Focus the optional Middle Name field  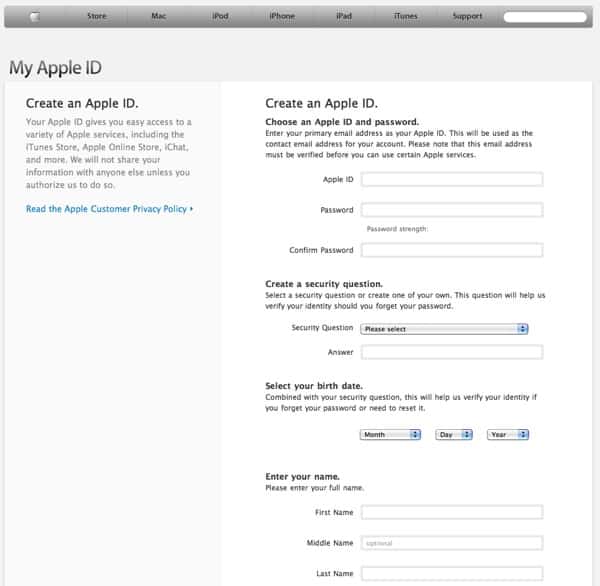[x=452, y=543]
